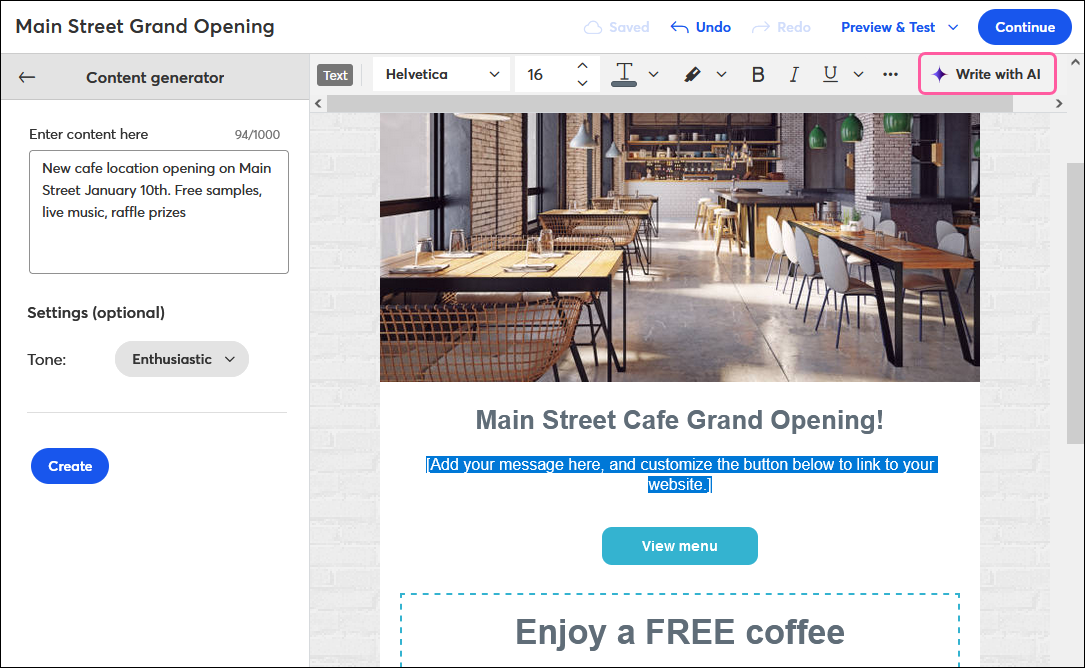Click the Create button
The image size is (1085, 668).
tap(70, 466)
